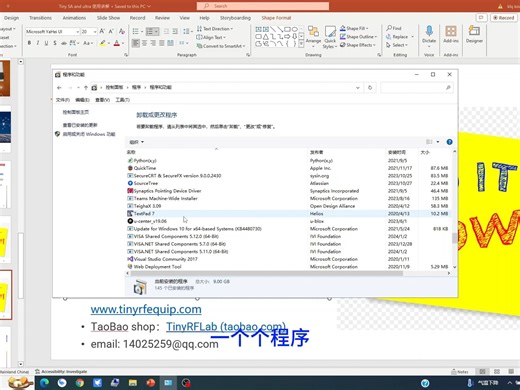Open the Review ribbon tab
Screen dimensions: 520x390
[162, 18]
